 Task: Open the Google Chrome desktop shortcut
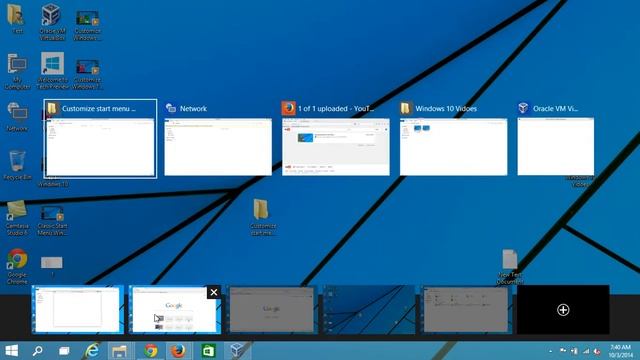pyautogui.click(x=17, y=266)
